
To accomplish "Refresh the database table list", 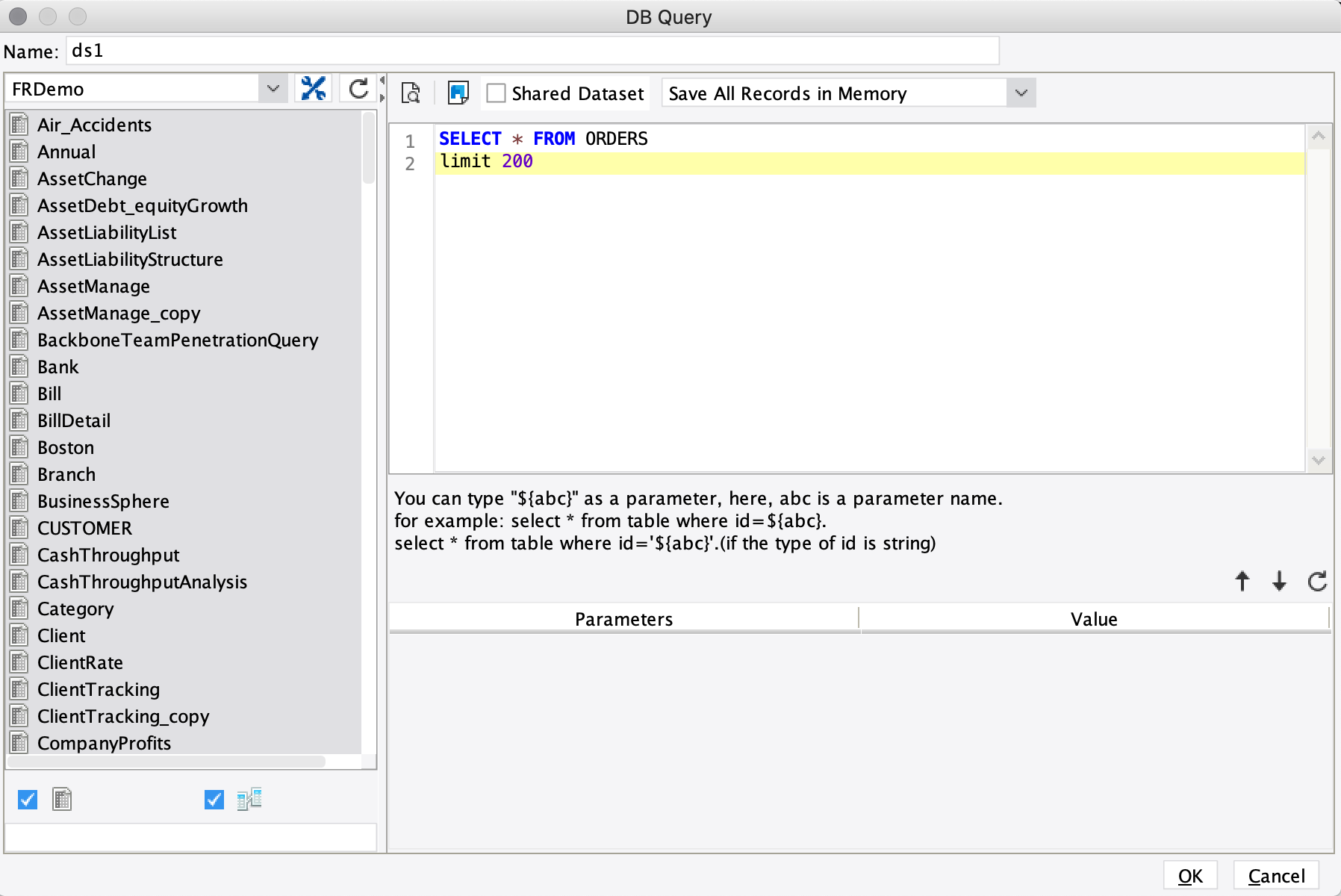I will pyautogui.click(x=358, y=89).
